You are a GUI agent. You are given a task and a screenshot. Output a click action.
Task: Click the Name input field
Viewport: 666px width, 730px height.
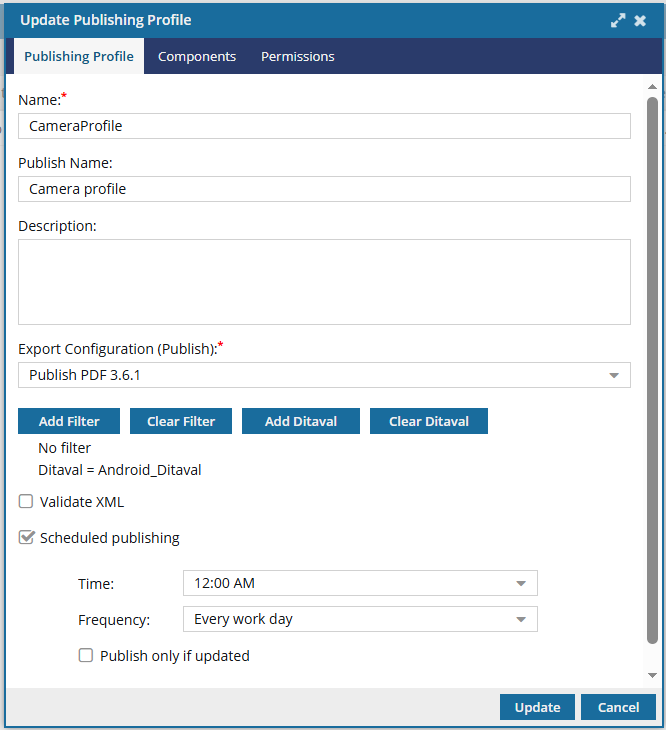pyautogui.click(x=324, y=126)
